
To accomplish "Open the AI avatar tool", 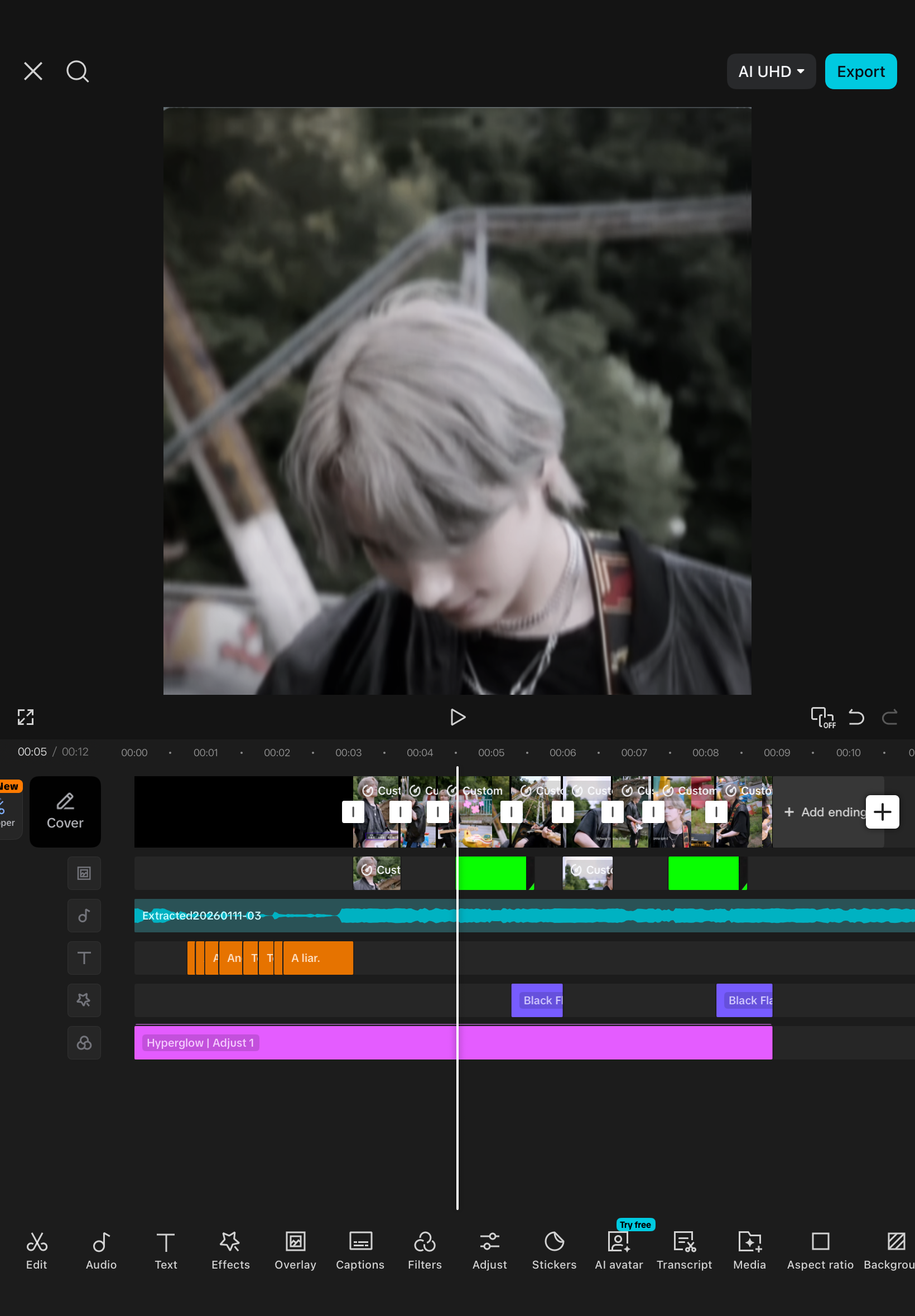I will click(x=619, y=1251).
